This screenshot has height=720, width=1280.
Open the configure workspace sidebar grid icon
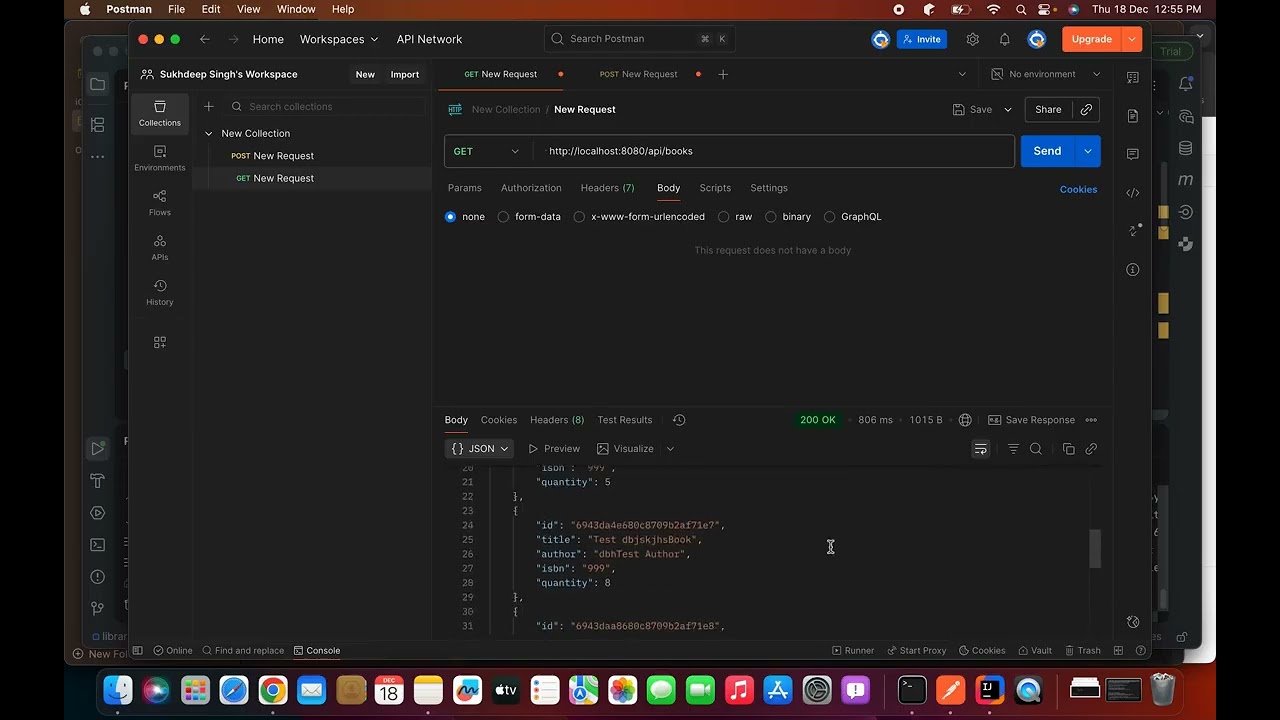pyautogui.click(x=160, y=342)
